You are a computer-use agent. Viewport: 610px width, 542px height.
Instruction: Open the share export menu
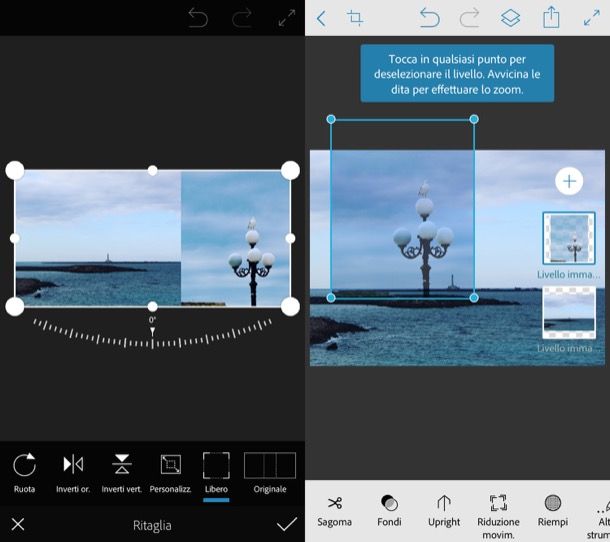point(550,18)
